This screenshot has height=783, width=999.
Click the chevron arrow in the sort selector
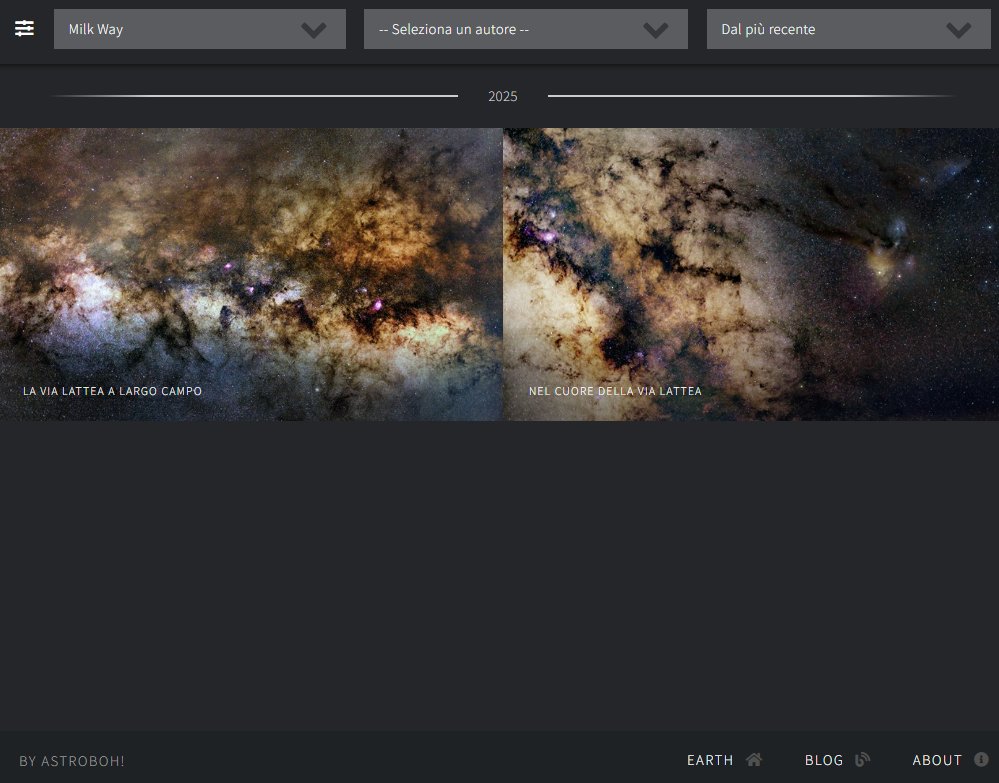(959, 30)
